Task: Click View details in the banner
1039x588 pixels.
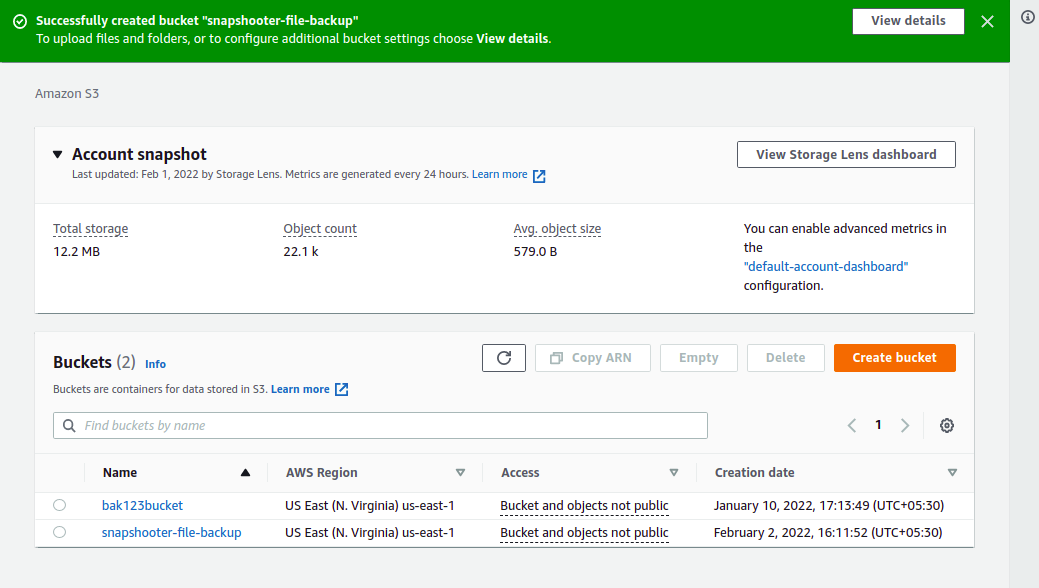Action: tap(908, 21)
